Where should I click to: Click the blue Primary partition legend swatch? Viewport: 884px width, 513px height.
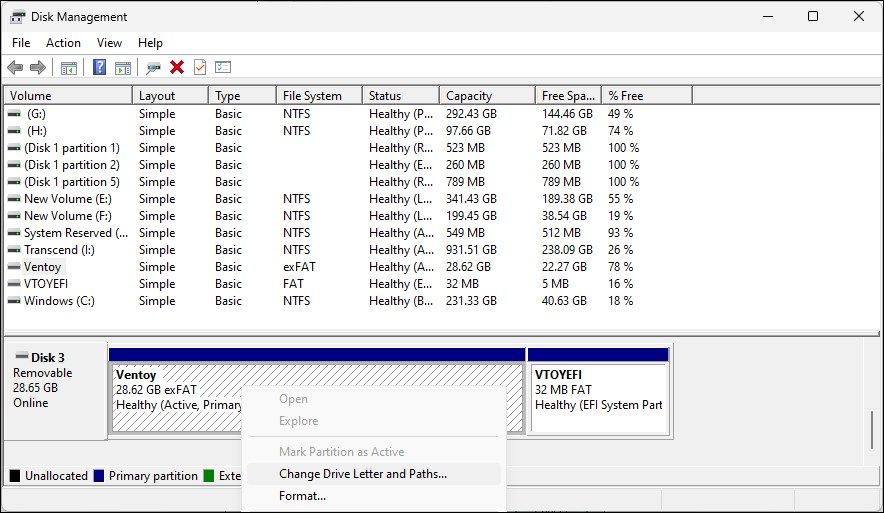point(99,476)
